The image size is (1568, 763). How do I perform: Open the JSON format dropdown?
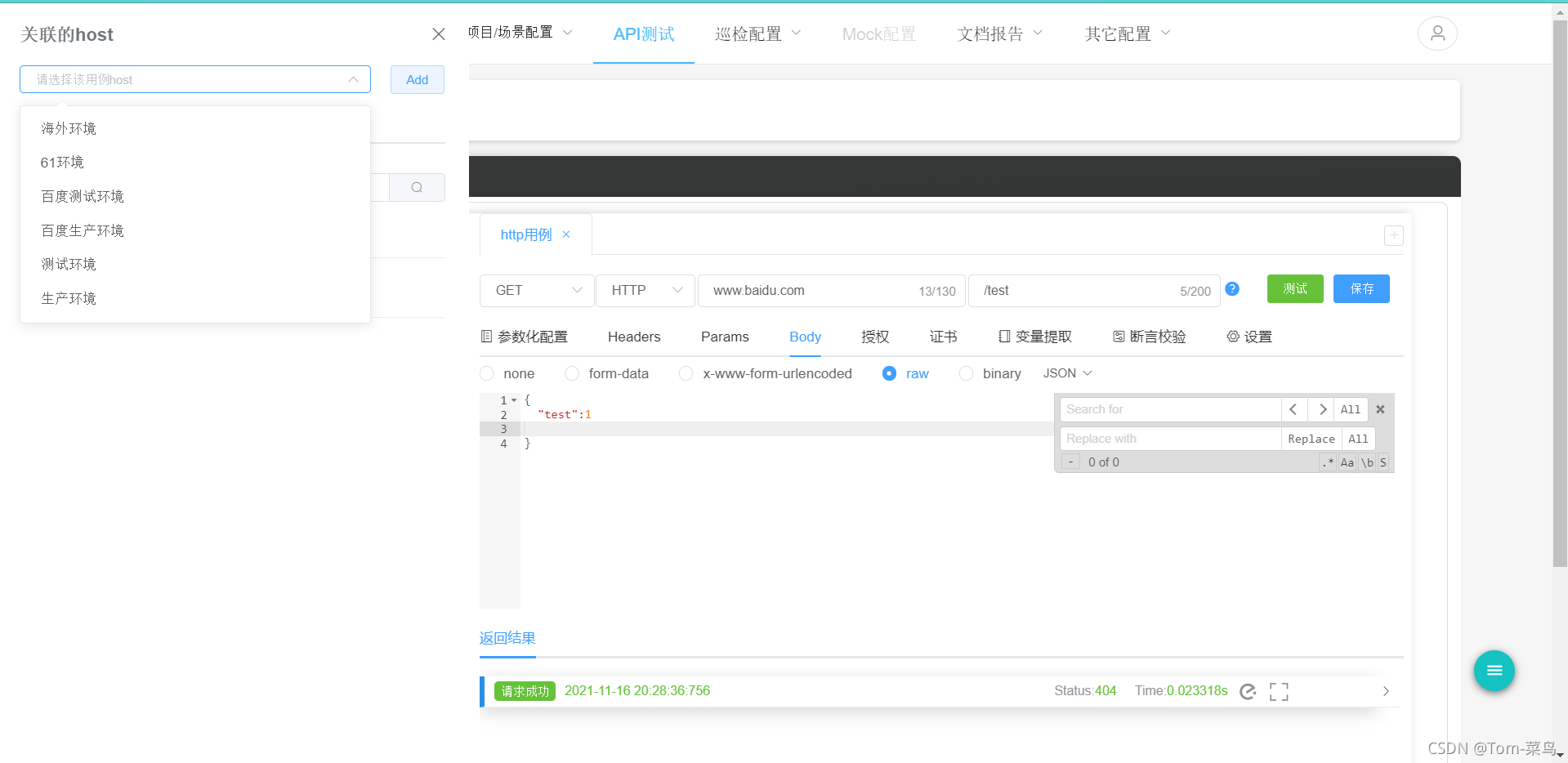[1067, 373]
